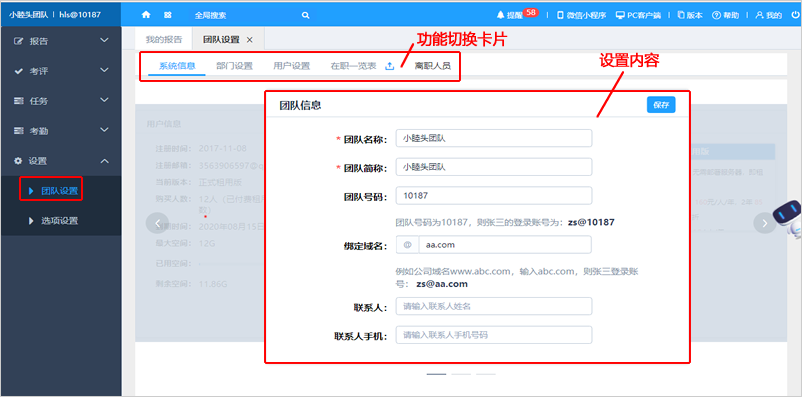Open the 帮助 help menu

[725, 15]
